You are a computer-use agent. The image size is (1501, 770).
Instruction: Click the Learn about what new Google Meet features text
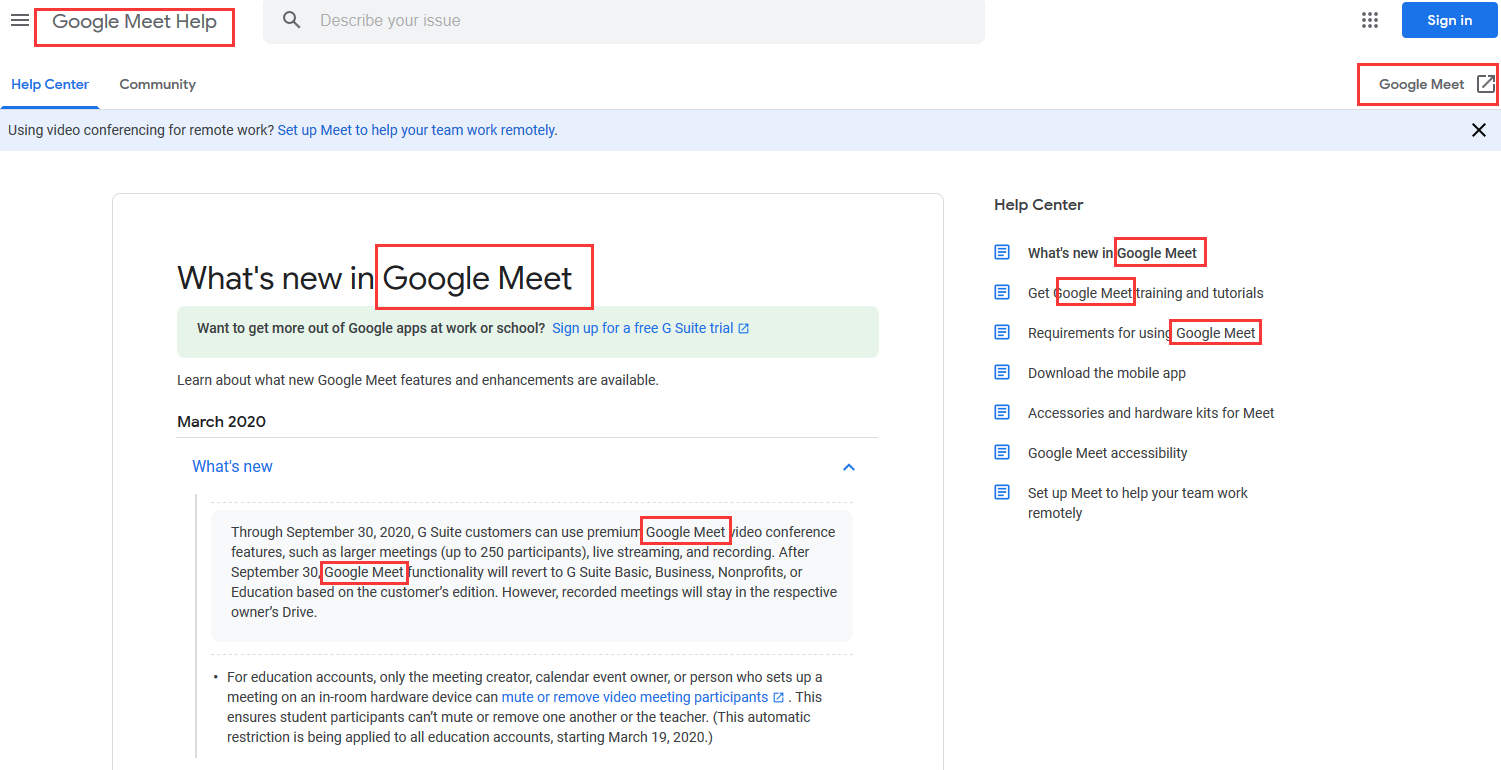(x=418, y=380)
